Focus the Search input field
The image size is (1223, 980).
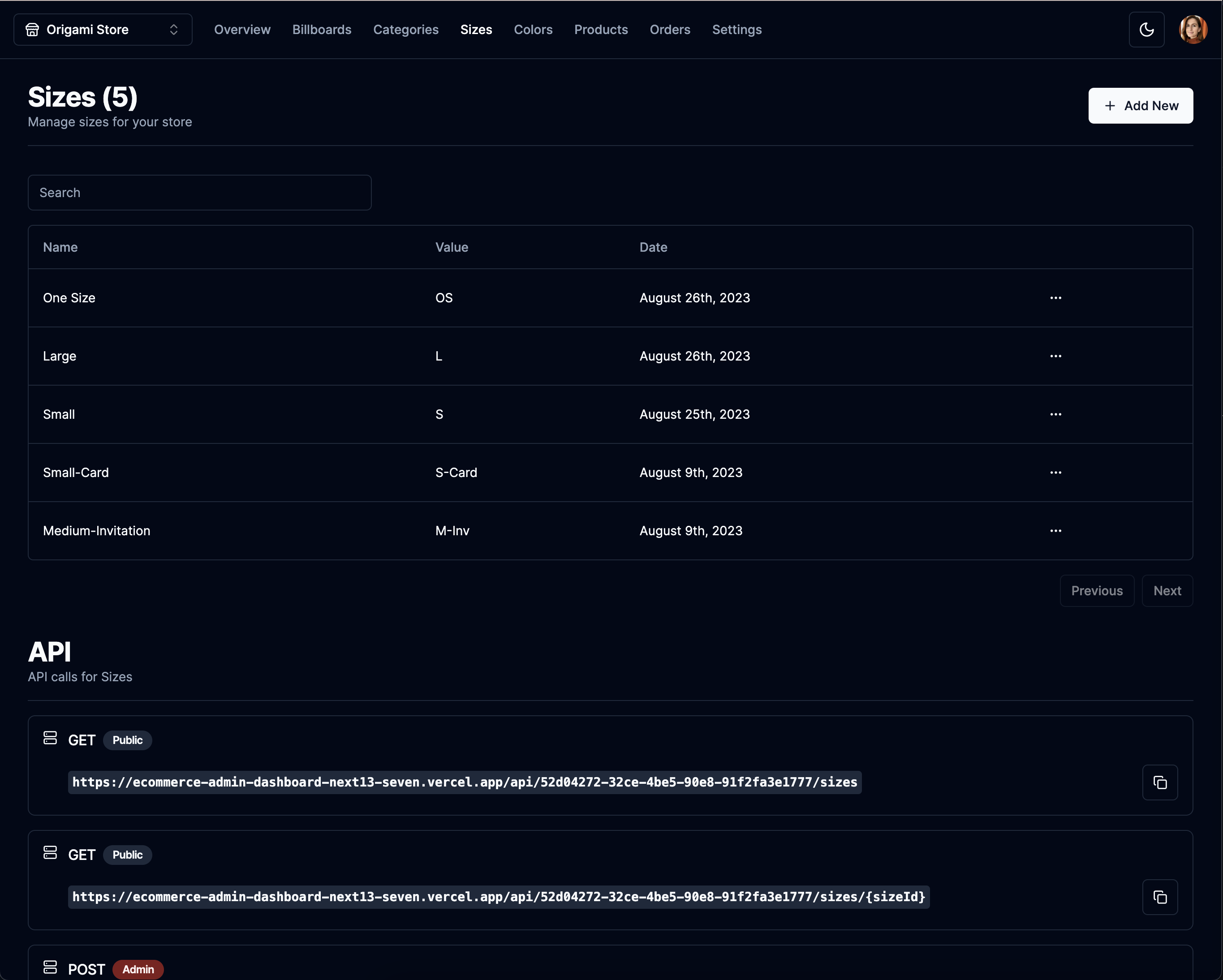[200, 193]
